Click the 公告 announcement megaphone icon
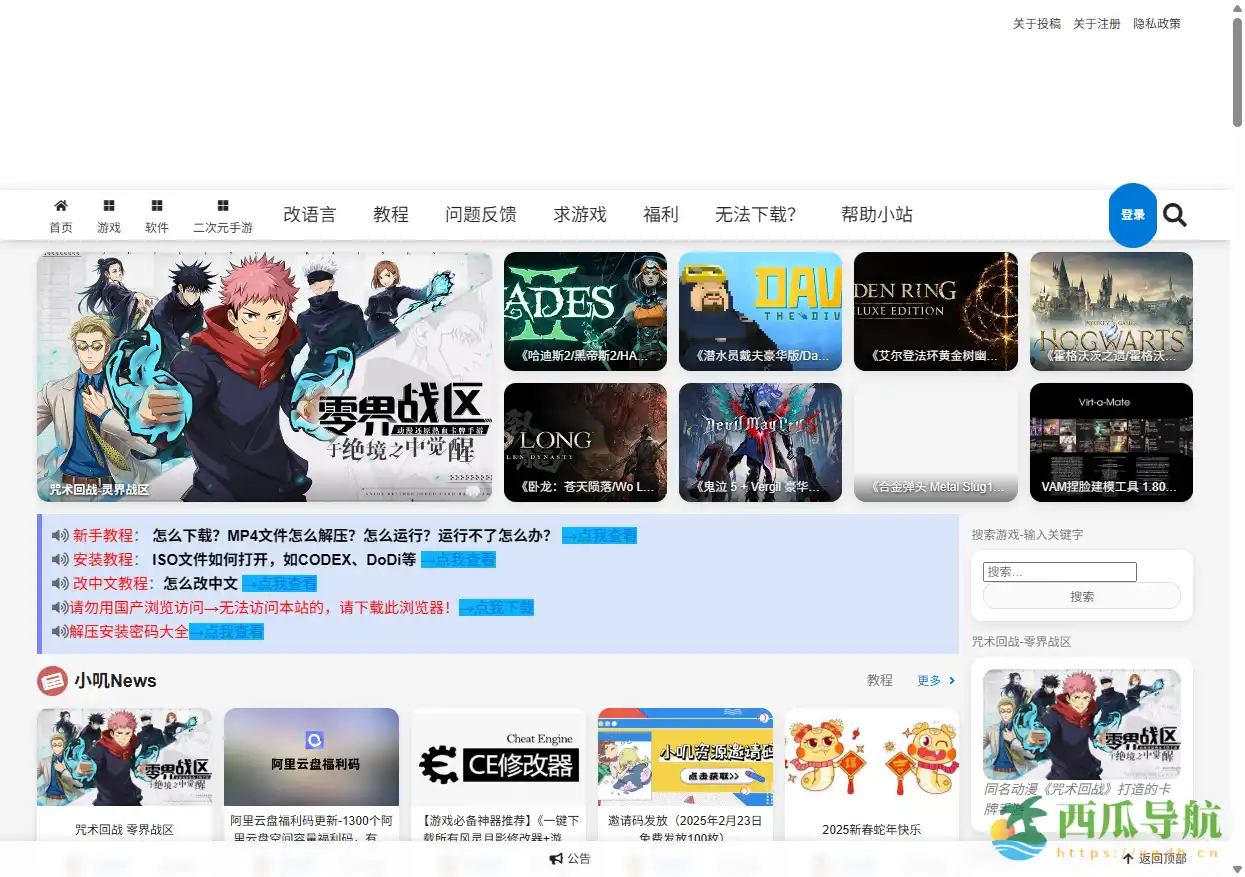The height and width of the screenshot is (877, 1245). click(554, 857)
